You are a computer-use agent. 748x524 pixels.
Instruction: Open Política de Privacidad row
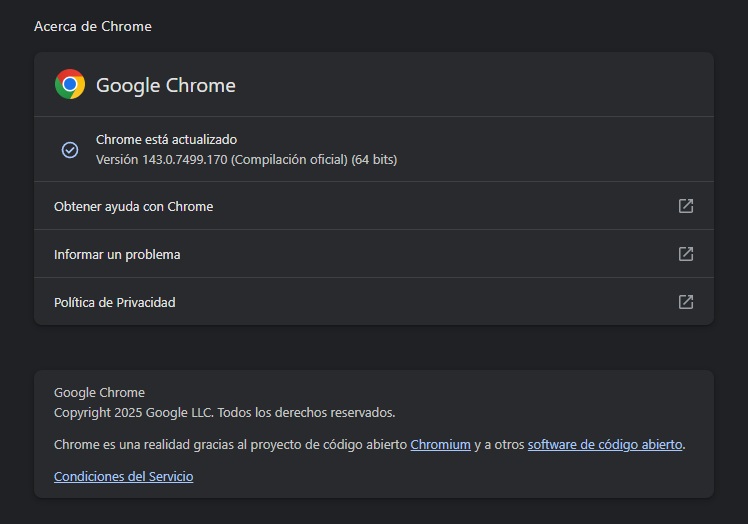coord(374,302)
